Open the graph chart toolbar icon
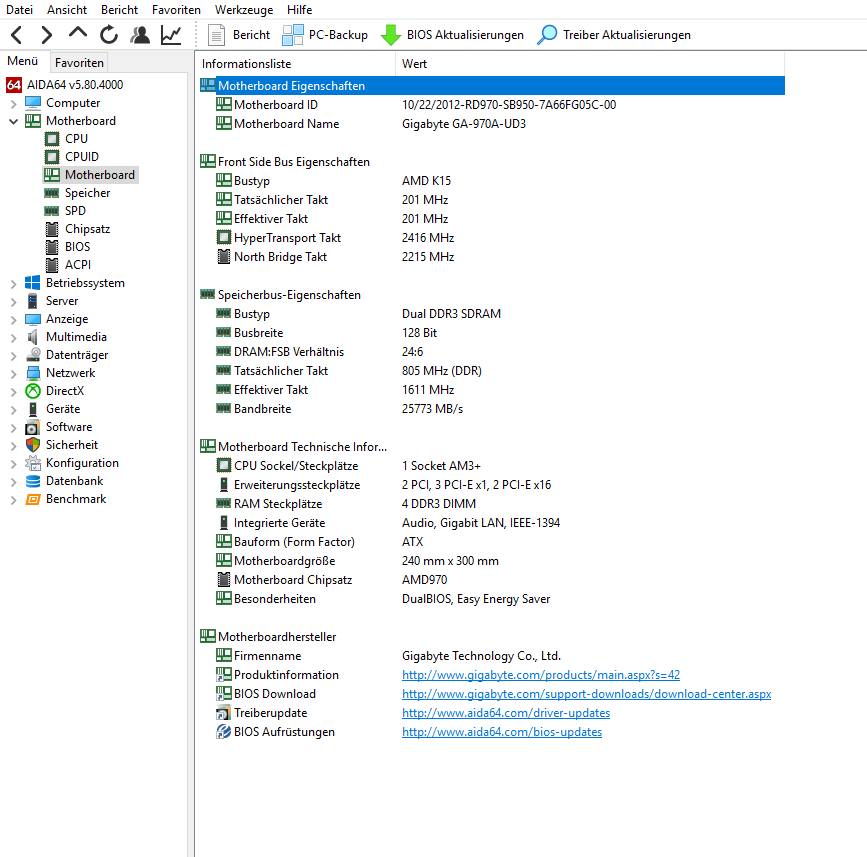Screen dimensions: 867x857 [171, 35]
